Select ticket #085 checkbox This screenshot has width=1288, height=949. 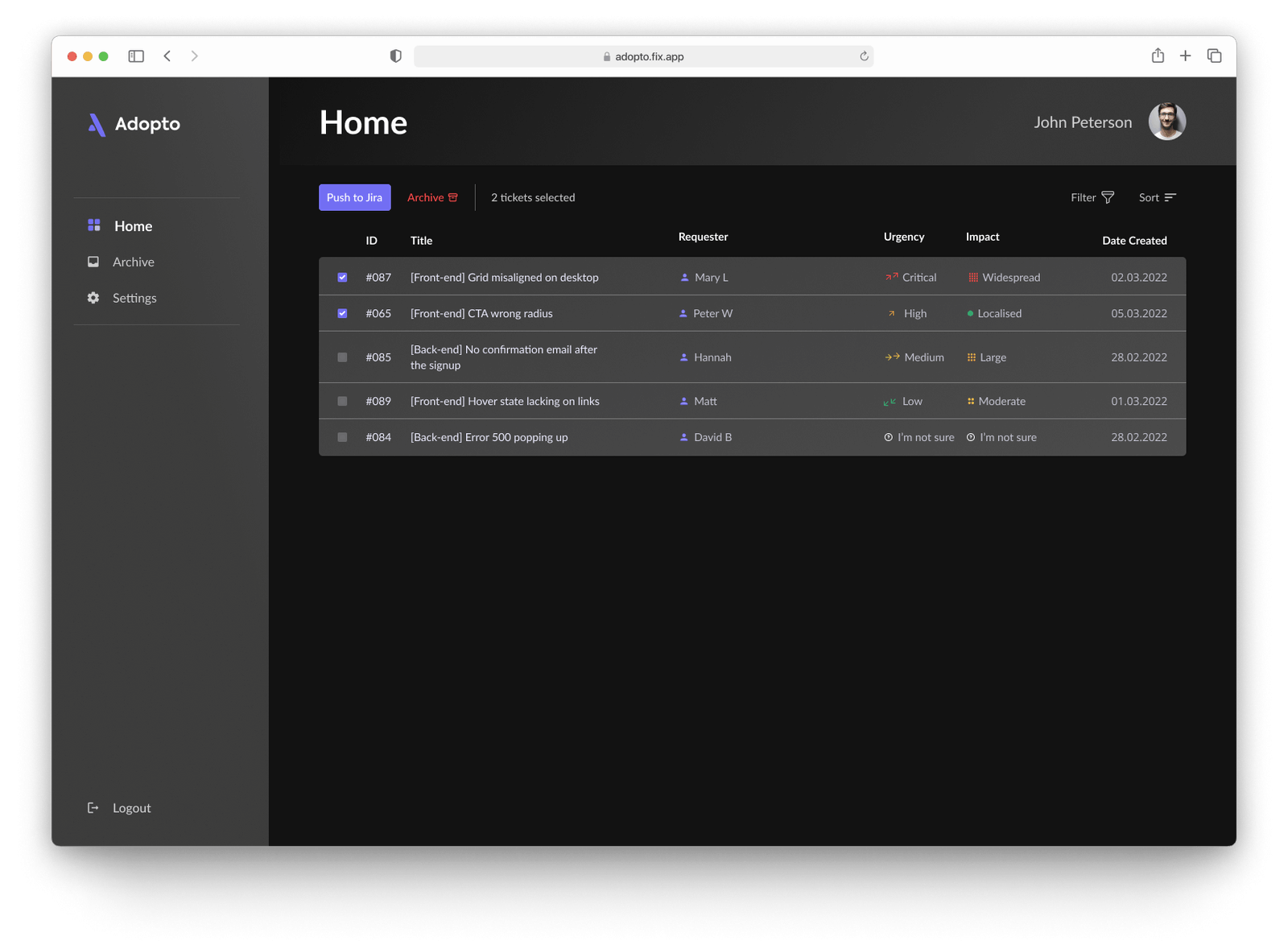342,357
